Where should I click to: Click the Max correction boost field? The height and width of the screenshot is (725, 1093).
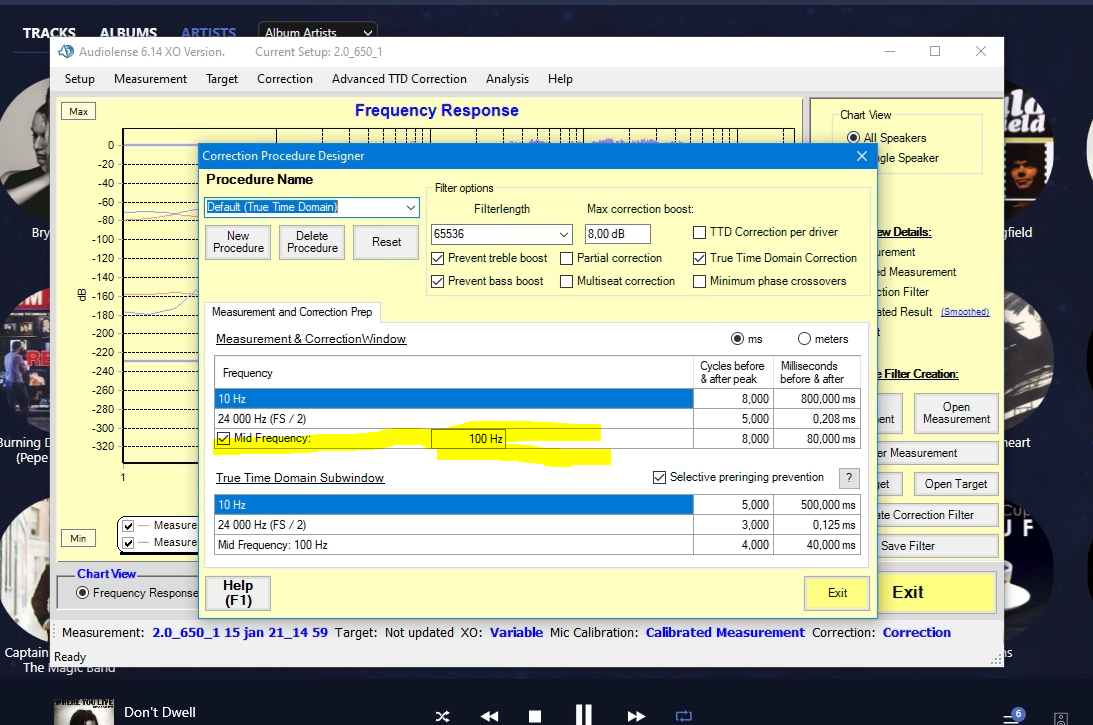(x=617, y=234)
